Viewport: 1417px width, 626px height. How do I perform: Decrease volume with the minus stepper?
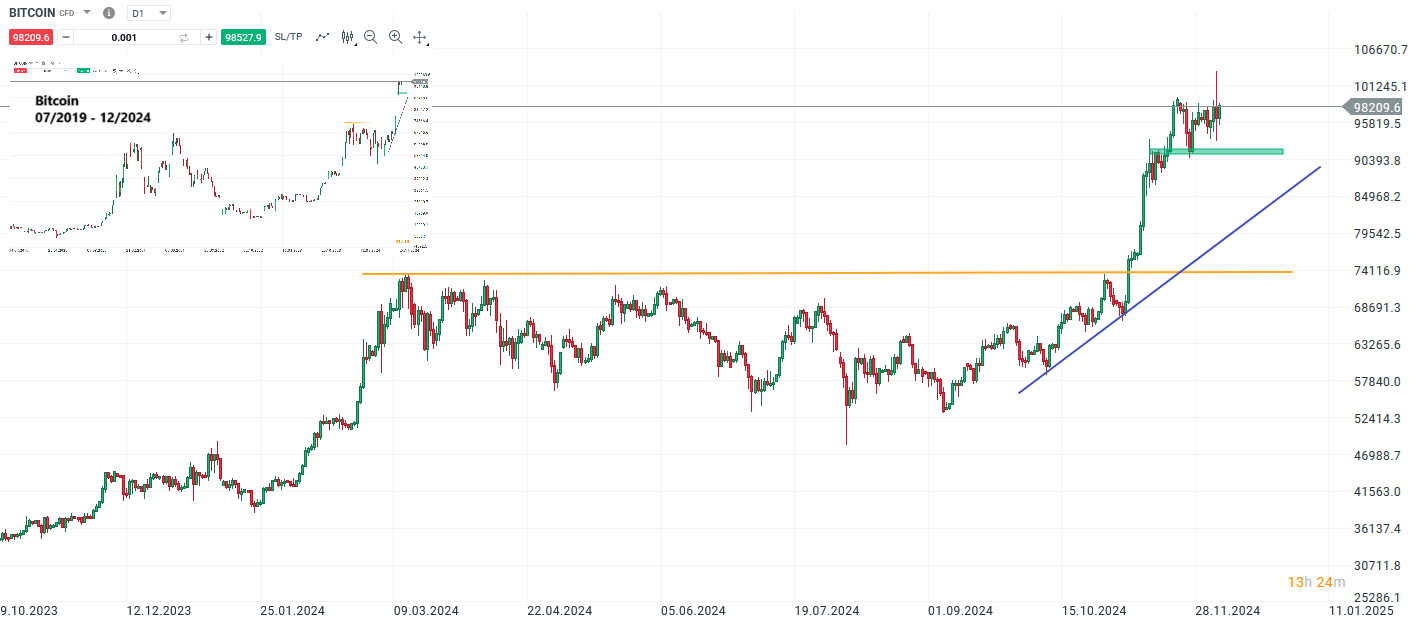click(65, 37)
